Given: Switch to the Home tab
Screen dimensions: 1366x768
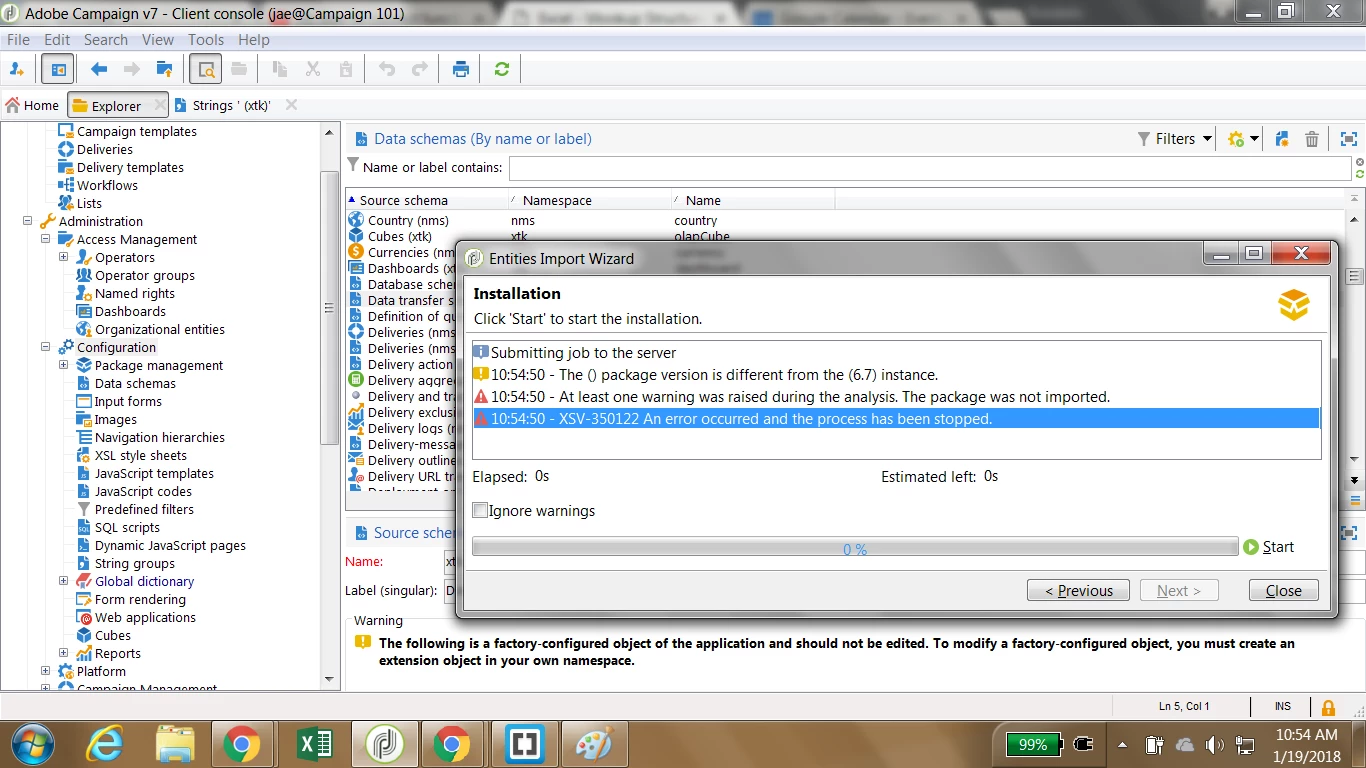Looking at the screenshot, I should 33,105.
